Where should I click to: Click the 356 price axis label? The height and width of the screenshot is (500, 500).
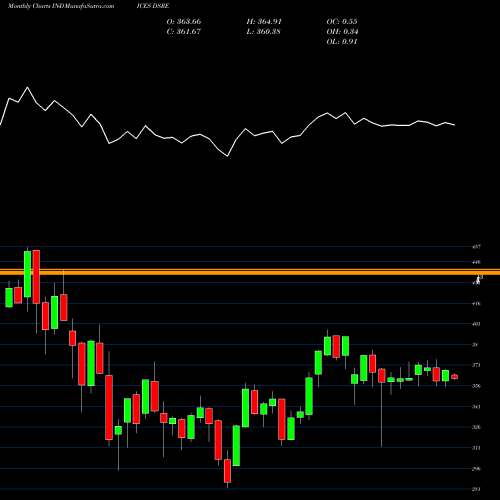[x=477, y=386]
